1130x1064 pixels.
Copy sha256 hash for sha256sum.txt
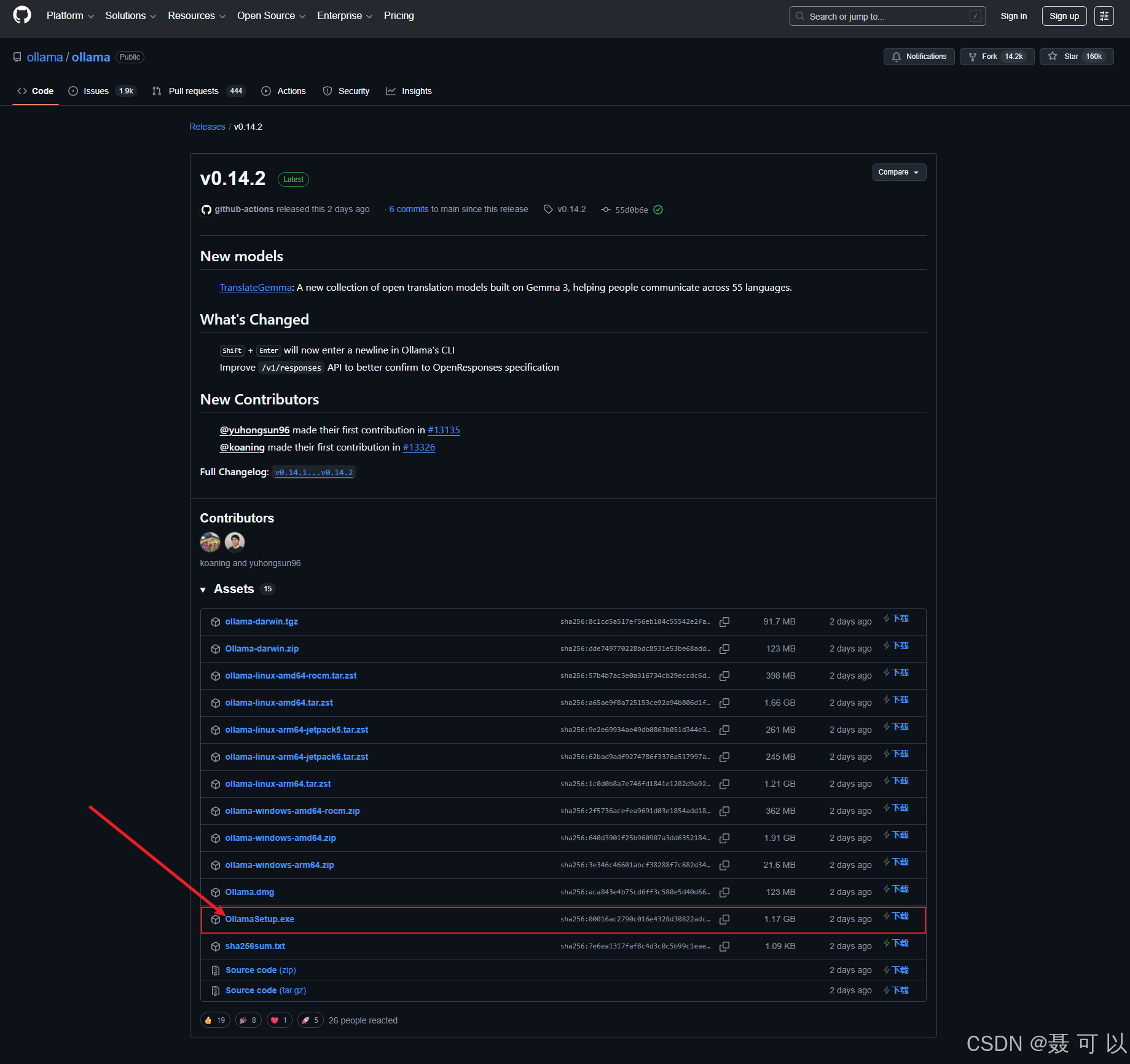pyautogui.click(x=724, y=947)
